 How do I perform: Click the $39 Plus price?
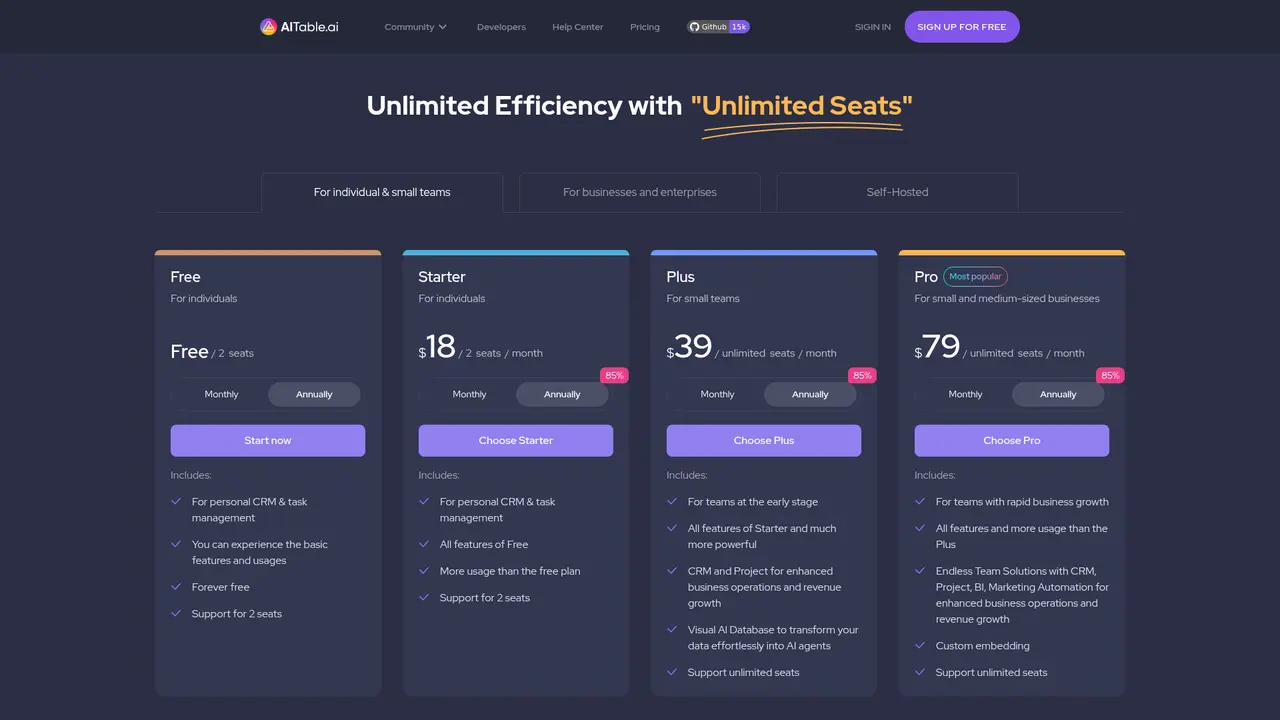[689, 347]
